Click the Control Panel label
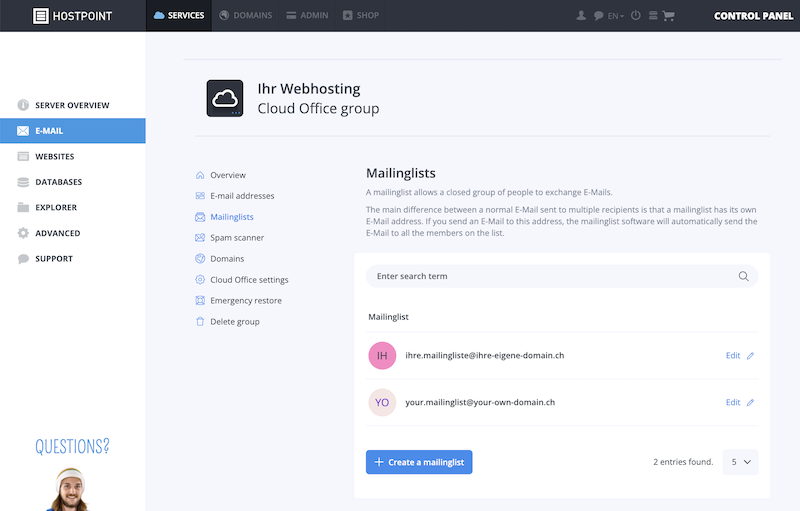800x511 pixels. [754, 16]
